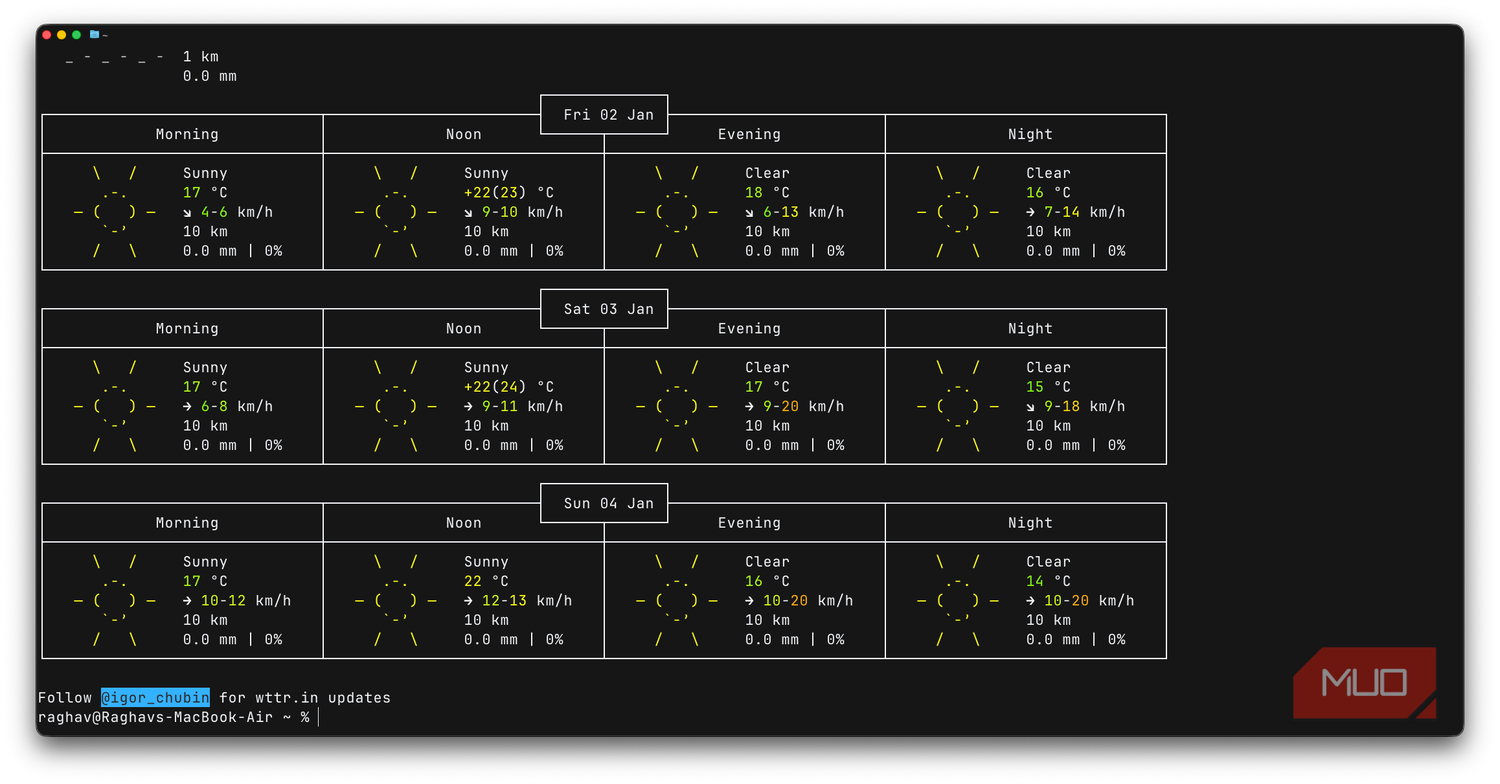
Task: Click the '16 °C' temperature on Fri Night
Action: (1048, 192)
